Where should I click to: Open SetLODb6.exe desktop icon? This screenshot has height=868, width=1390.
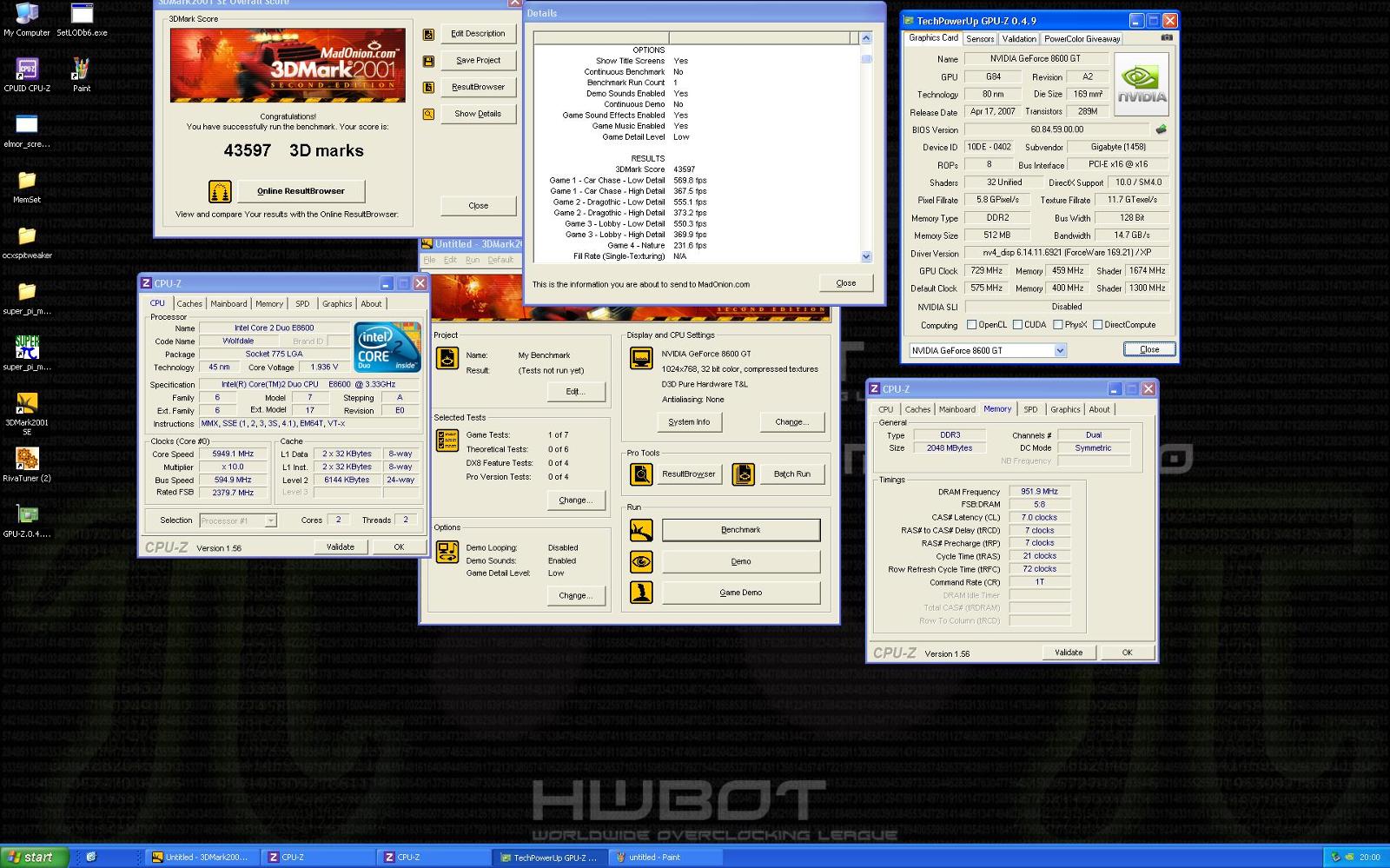(x=82, y=19)
